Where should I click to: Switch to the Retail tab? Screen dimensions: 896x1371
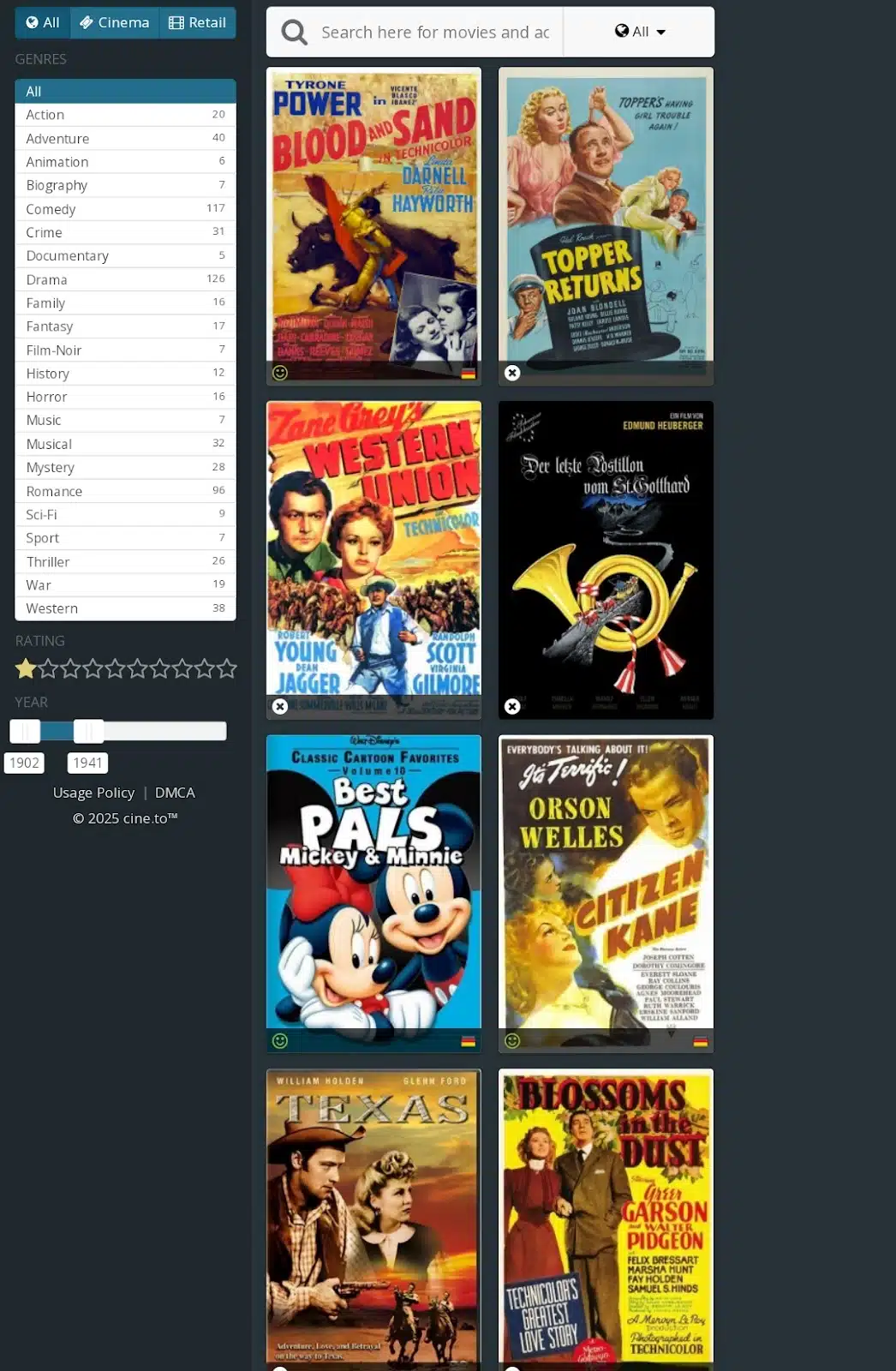coord(197,22)
